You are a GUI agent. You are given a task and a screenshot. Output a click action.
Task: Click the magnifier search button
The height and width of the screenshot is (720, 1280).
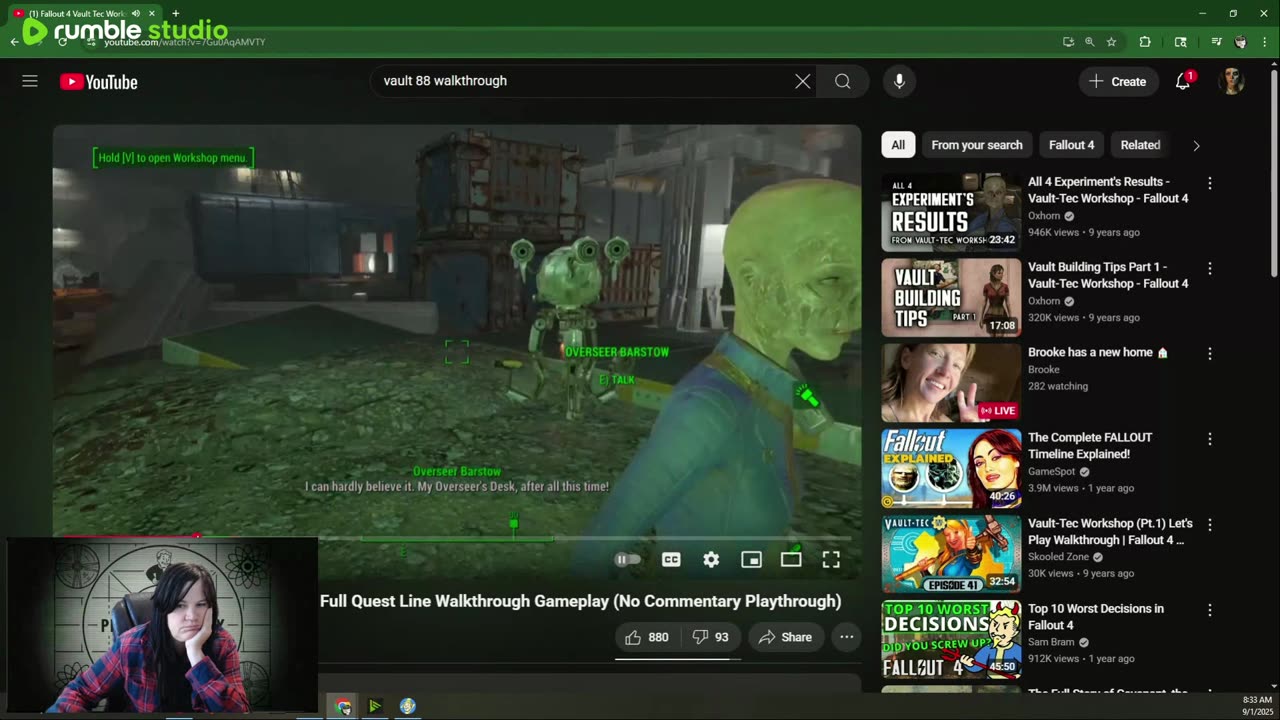click(843, 81)
